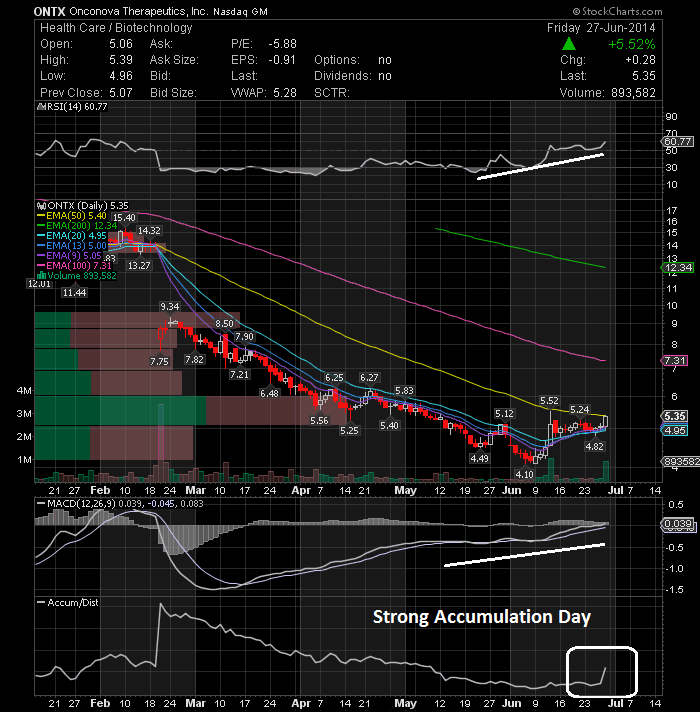The image size is (700, 712).
Task: Click the 5.56 price annotation
Action: pos(319,421)
